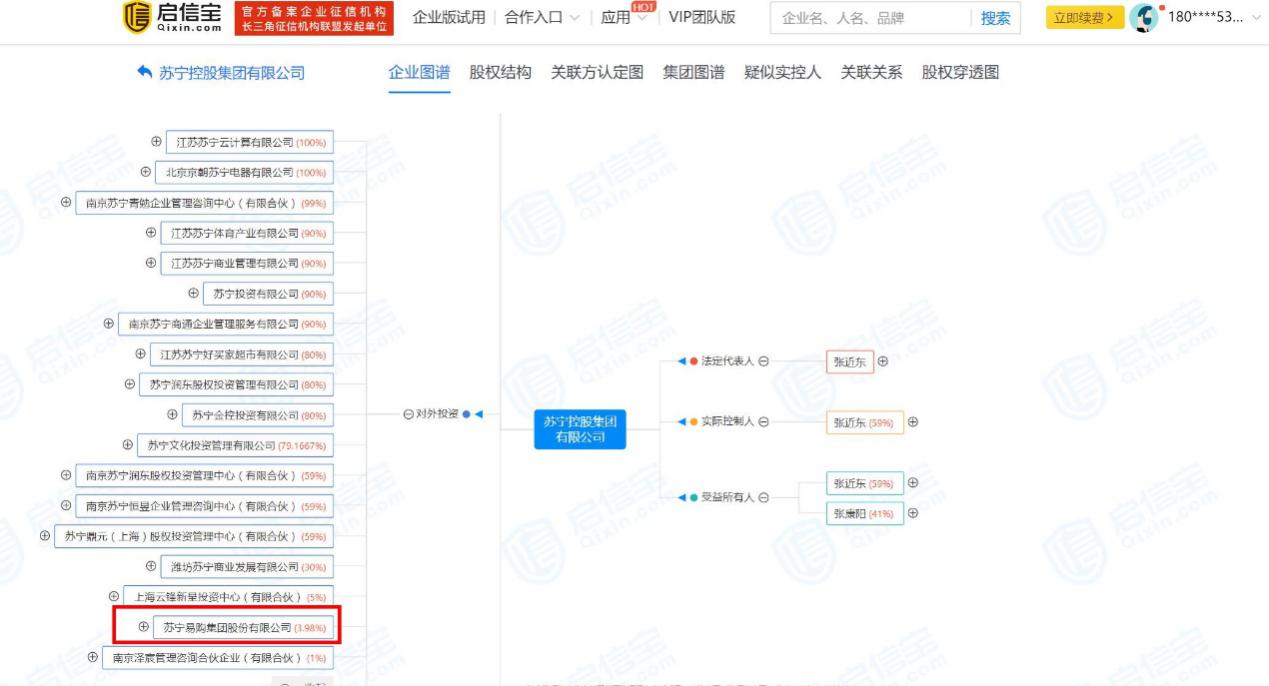This screenshot has height=686, width=1269.
Task: Open the account dropdown next to phone number
Action: (1256, 18)
